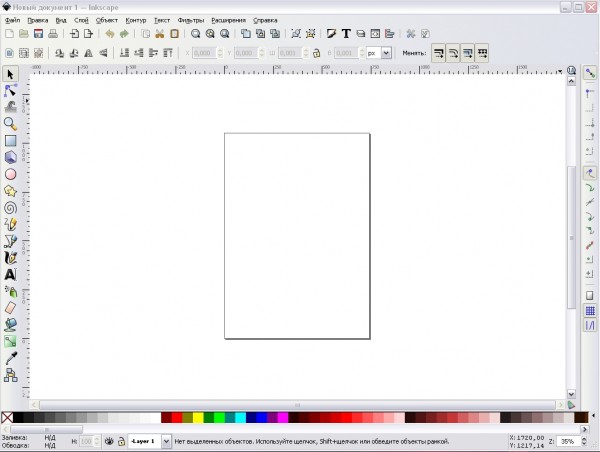Select the Paint Bucket fill tool
Viewport: 600px width, 452px height.
click(10, 325)
